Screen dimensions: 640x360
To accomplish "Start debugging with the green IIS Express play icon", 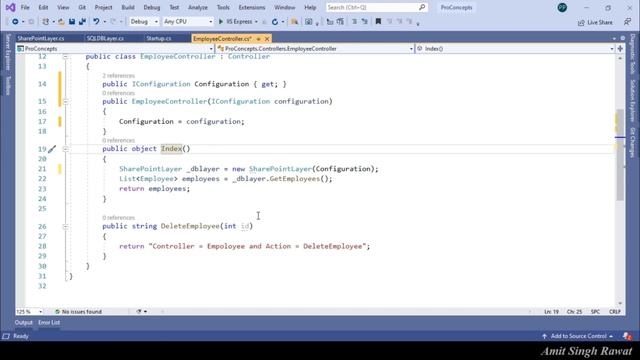I will pyautogui.click(x=221, y=22).
